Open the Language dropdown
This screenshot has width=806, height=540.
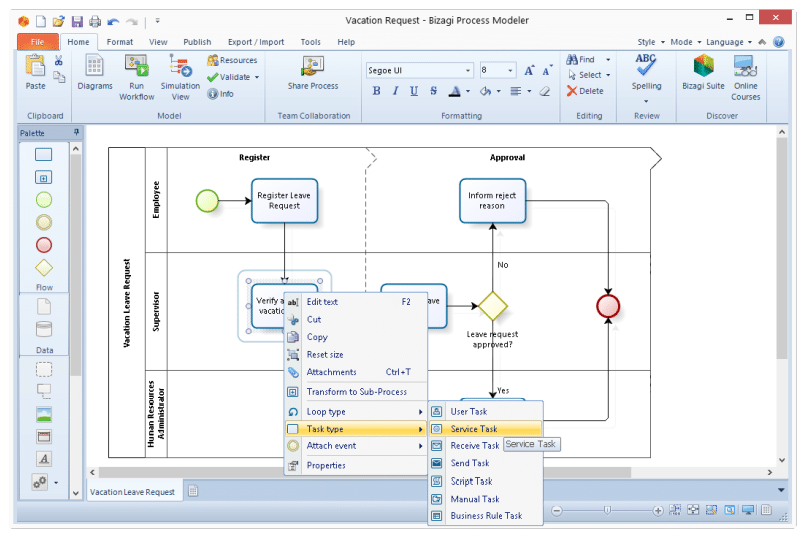pyautogui.click(x=729, y=42)
